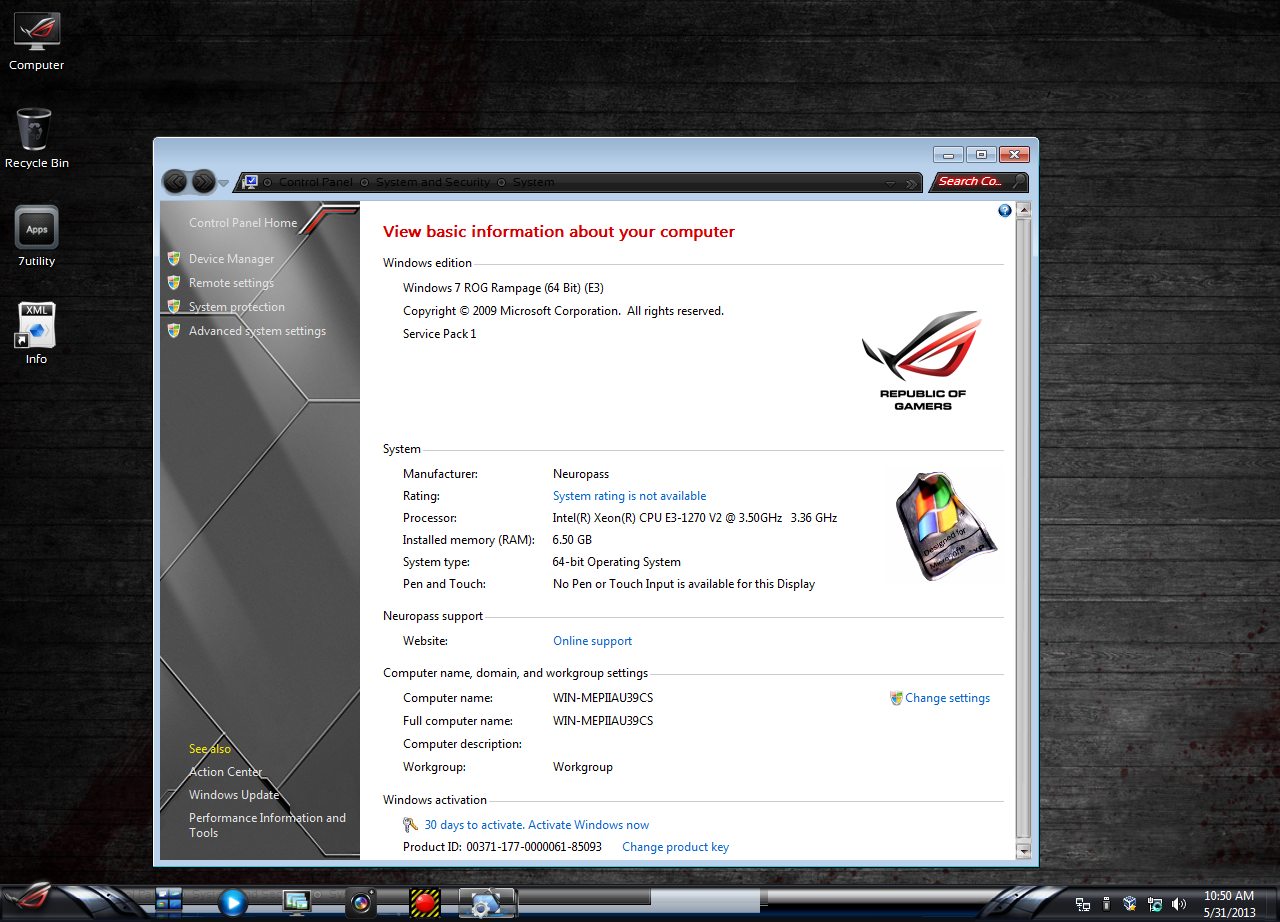This screenshot has width=1280, height=922.
Task: Open recent pages chevron beside forward button
Action: click(x=223, y=182)
